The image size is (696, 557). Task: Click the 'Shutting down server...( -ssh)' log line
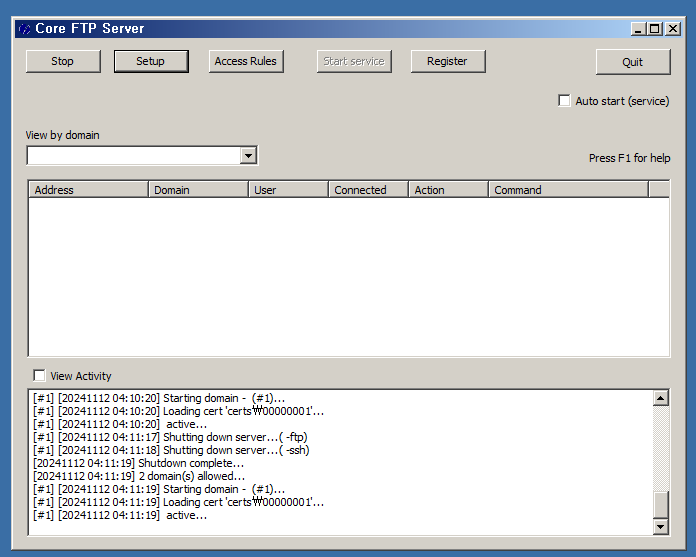pyautogui.click(x=171, y=450)
